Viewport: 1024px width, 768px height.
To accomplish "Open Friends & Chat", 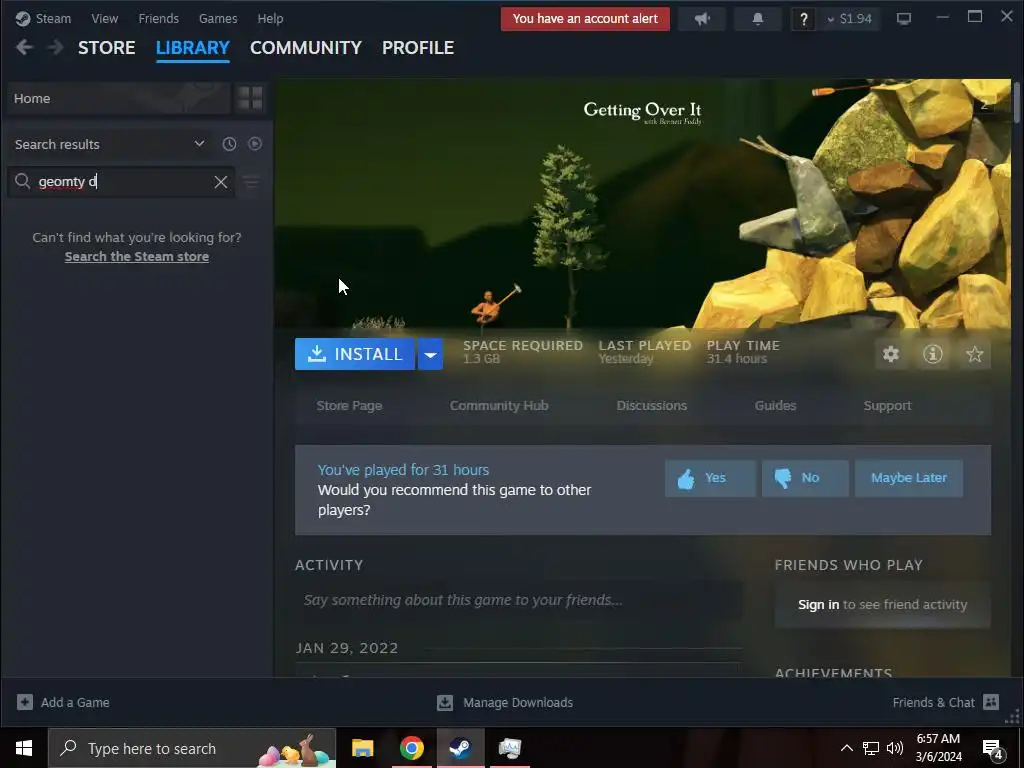I will click(x=946, y=703).
